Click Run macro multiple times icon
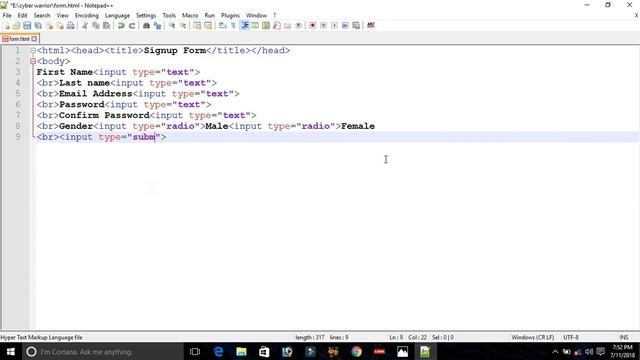Screen dimensions: 640x360 pos(345,25)
